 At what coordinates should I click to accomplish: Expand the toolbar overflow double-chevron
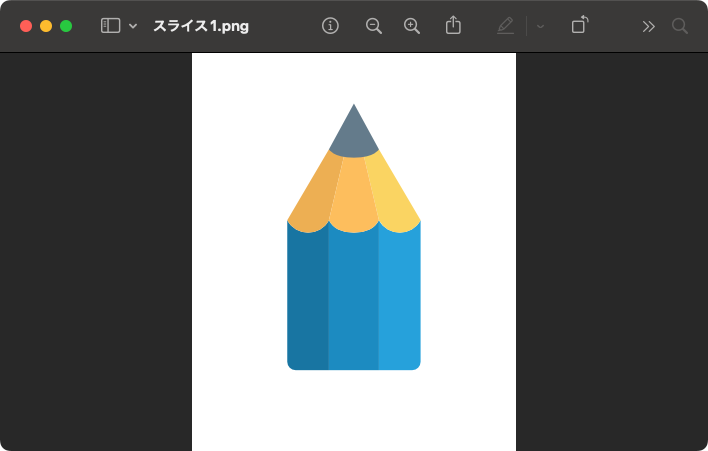point(648,26)
